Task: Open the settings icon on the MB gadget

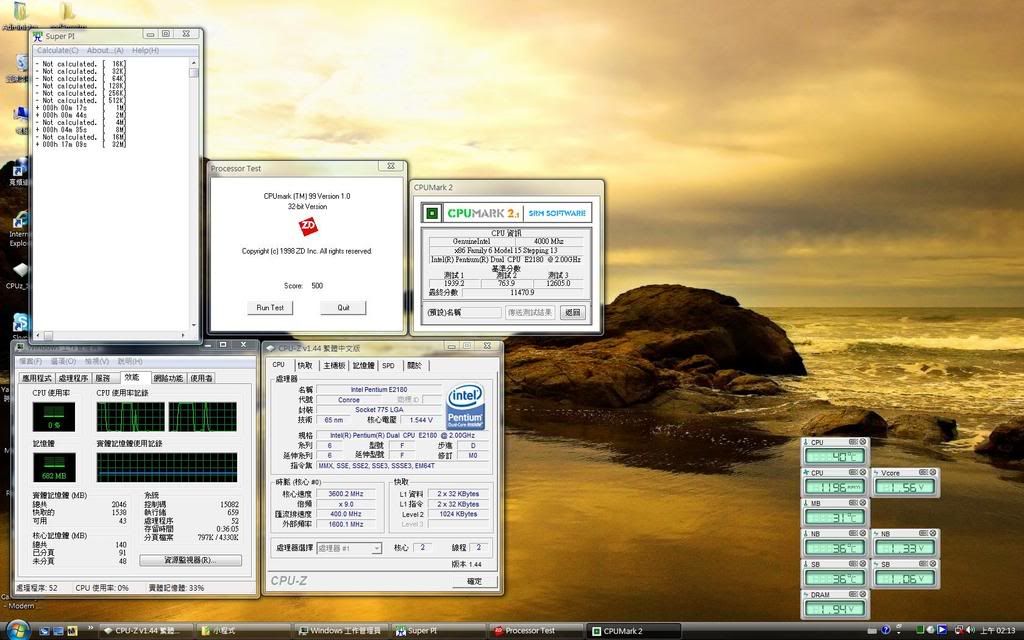Action: click(x=852, y=503)
